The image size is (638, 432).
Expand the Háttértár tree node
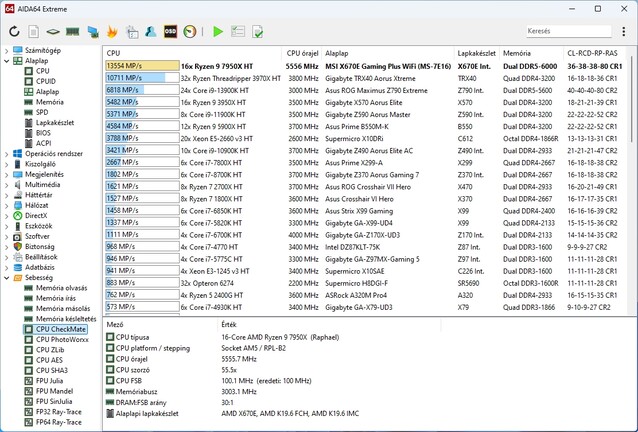[7, 195]
